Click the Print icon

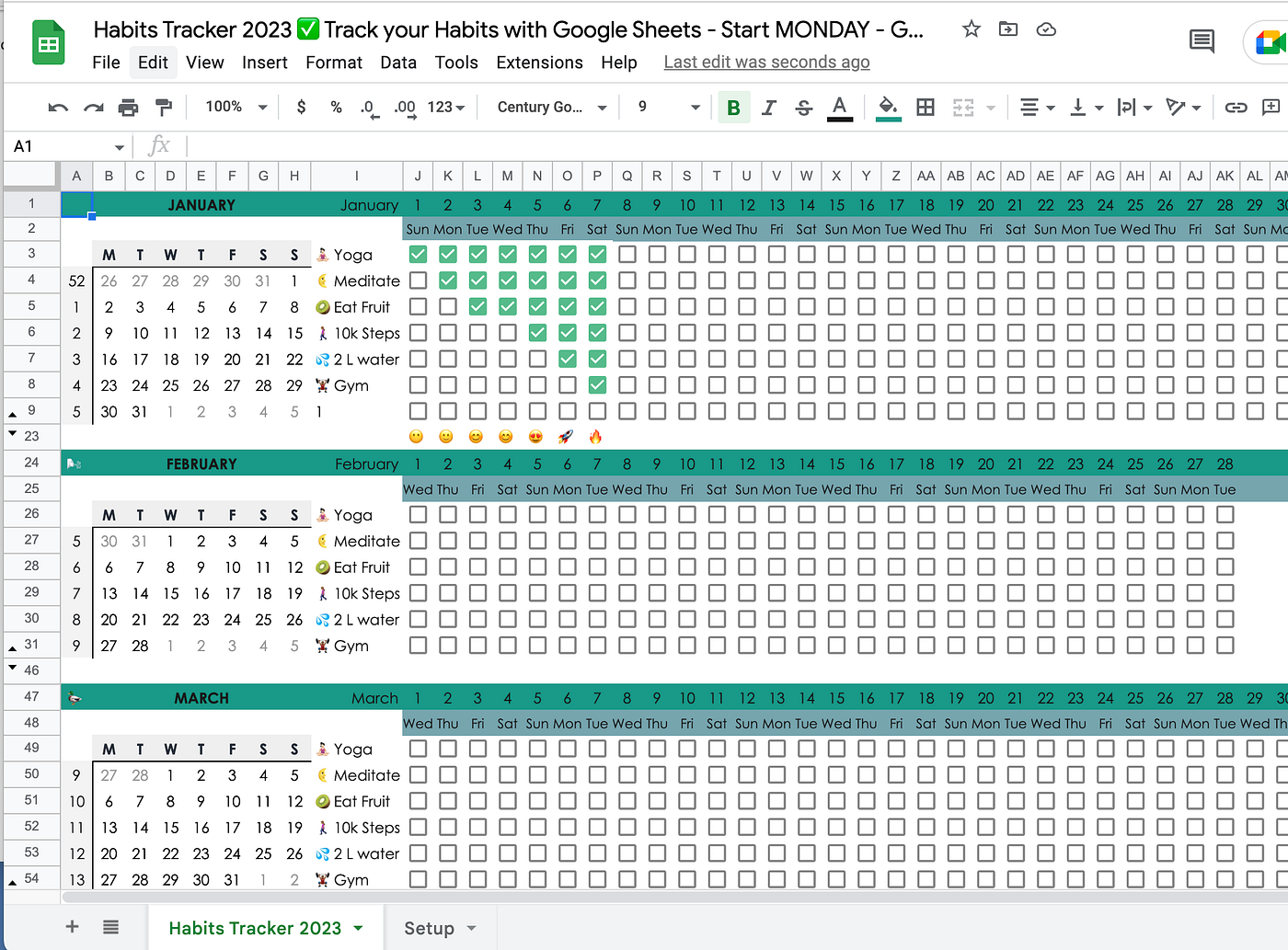pyautogui.click(x=128, y=107)
